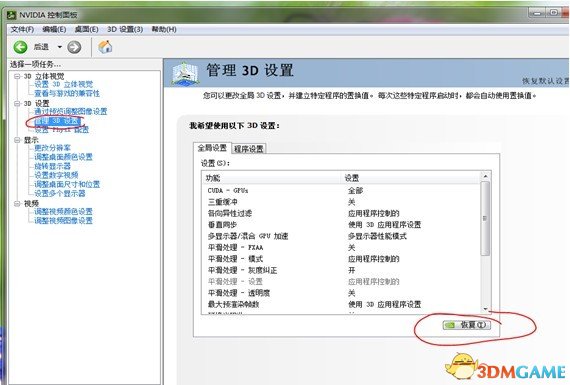The height and width of the screenshot is (385, 570).
Task: Open 更改分辨率 item
Action: (x=52, y=148)
